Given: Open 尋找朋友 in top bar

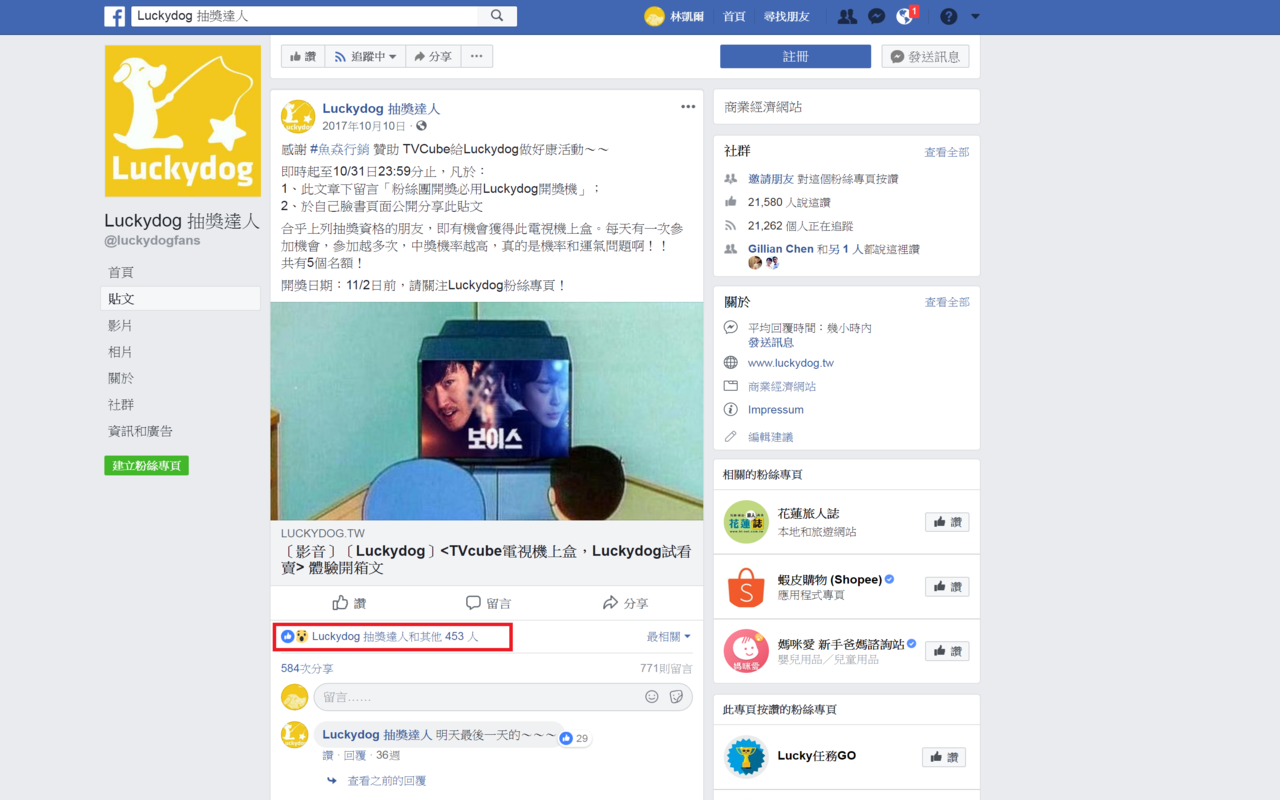Looking at the screenshot, I should (x=786, y=16).
